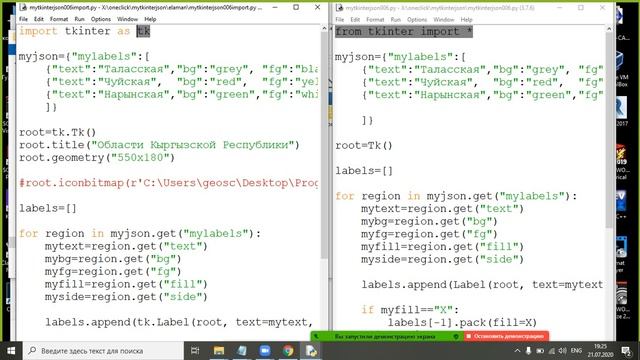Click "labels=[]" in the right editor
Image resolution: width=640 pixels, height=360 pixels.
point(364,171)
